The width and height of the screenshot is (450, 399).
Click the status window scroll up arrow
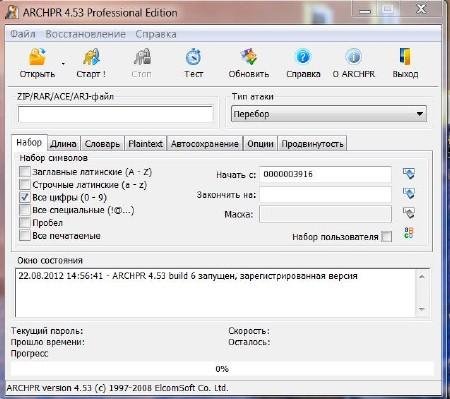[422, 276]
